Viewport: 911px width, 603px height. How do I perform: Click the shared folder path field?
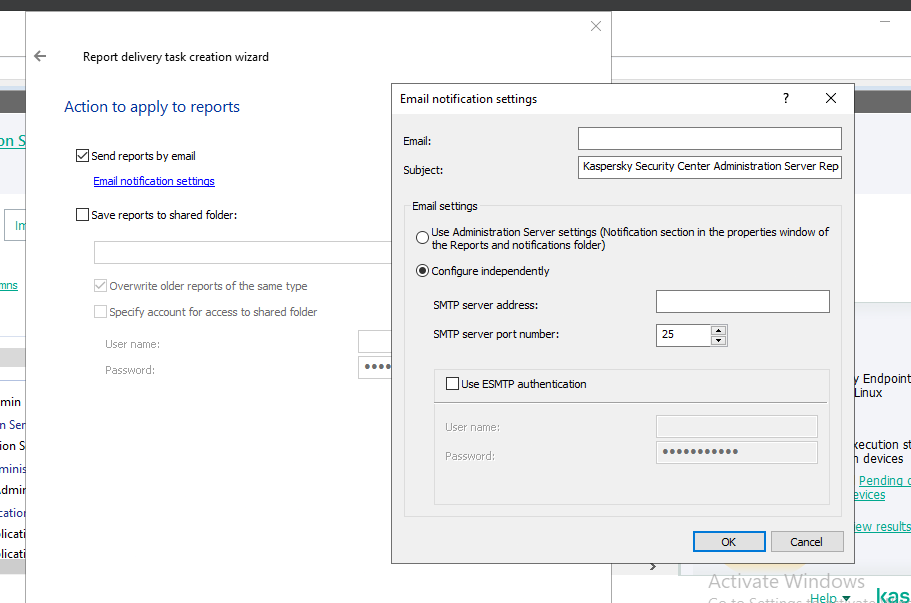[x=240, y=252]
